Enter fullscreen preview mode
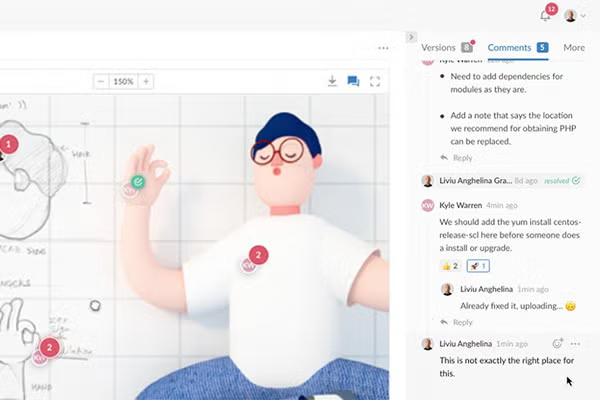This screenshot has width=600, height=400. pos(375,81)
